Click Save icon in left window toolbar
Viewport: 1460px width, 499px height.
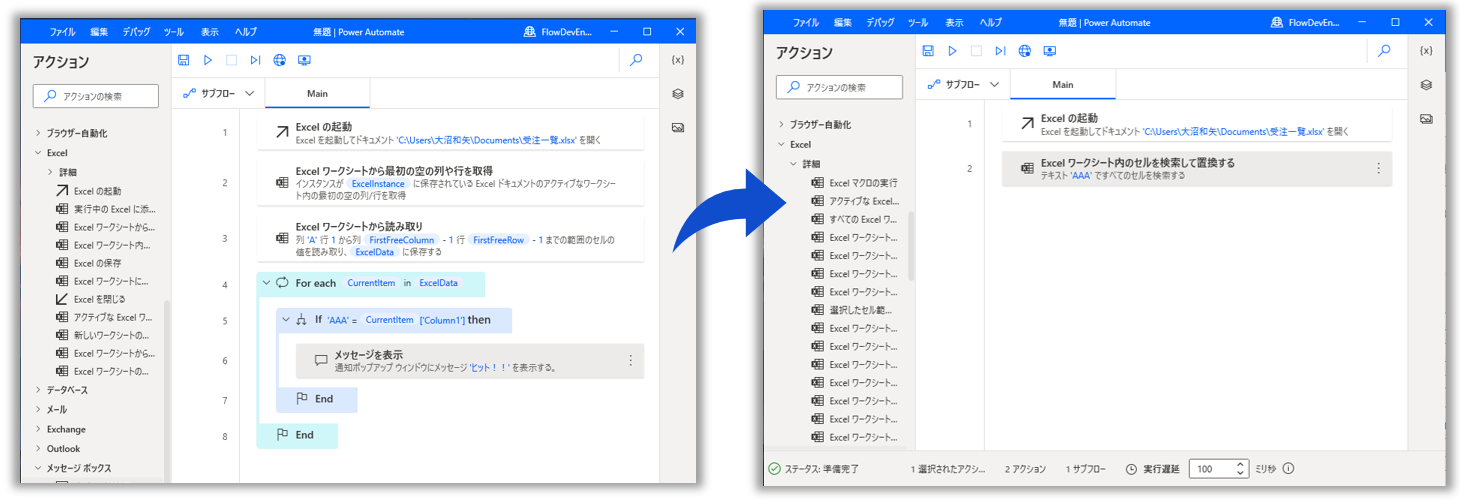[183, 60]
